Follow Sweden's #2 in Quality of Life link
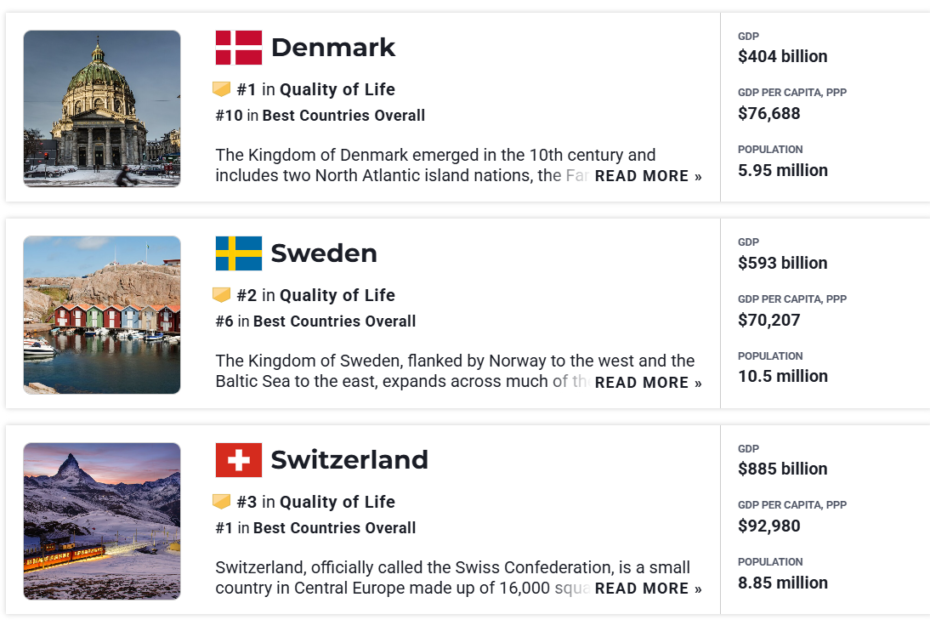930x620 pixels. [x=316, y=296]
